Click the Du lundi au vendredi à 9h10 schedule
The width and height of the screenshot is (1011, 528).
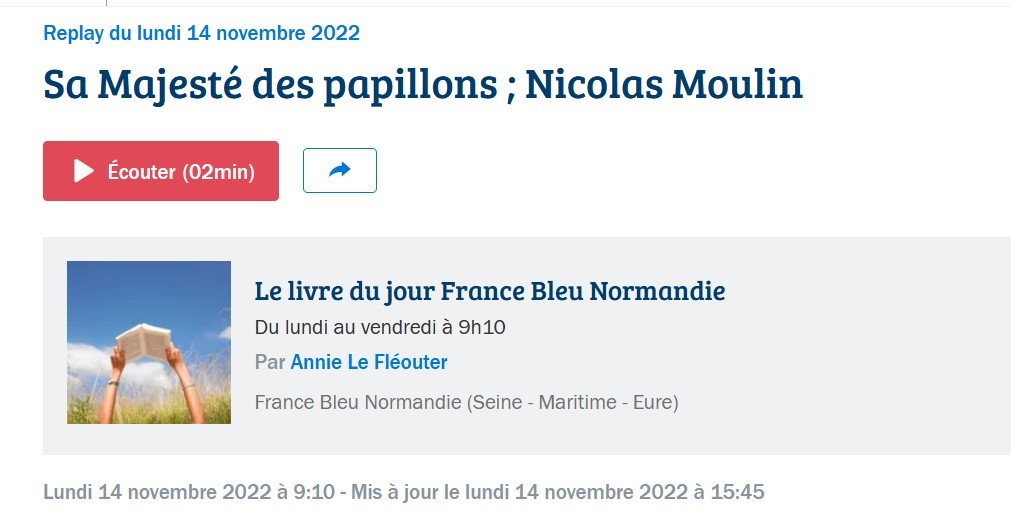click(x=380, y=328)
